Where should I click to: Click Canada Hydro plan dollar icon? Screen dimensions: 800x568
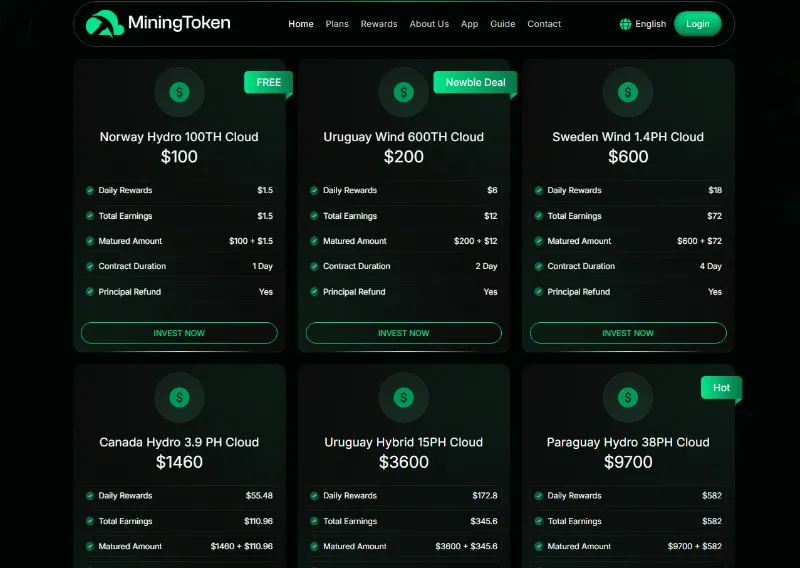(179, 398)
